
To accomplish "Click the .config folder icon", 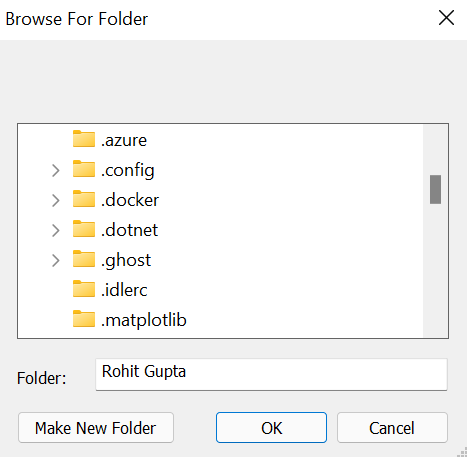I will (84, 169).
